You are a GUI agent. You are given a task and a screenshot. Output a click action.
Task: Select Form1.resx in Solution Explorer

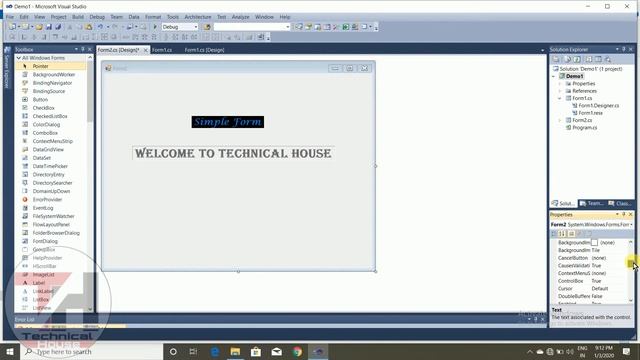click(590, 113)
